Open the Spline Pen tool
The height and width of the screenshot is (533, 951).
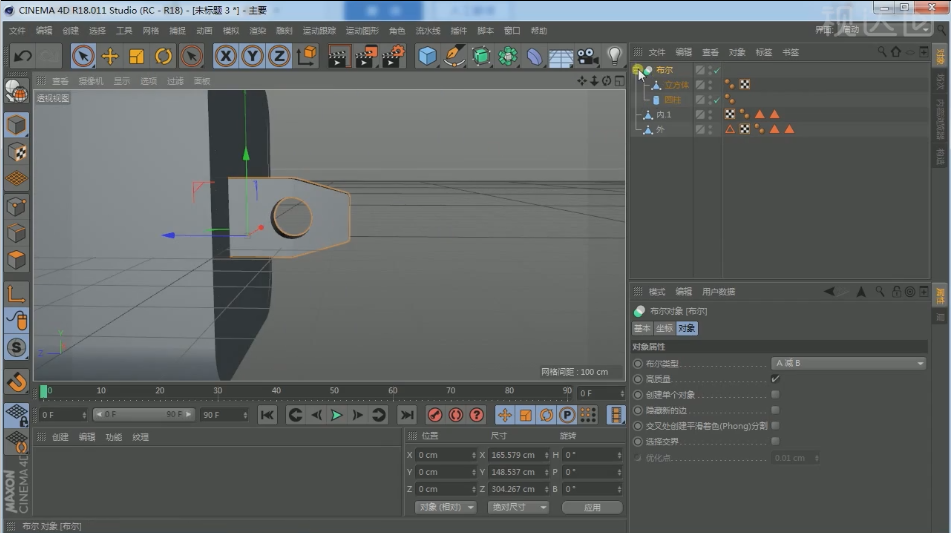[x=454, y=56]
